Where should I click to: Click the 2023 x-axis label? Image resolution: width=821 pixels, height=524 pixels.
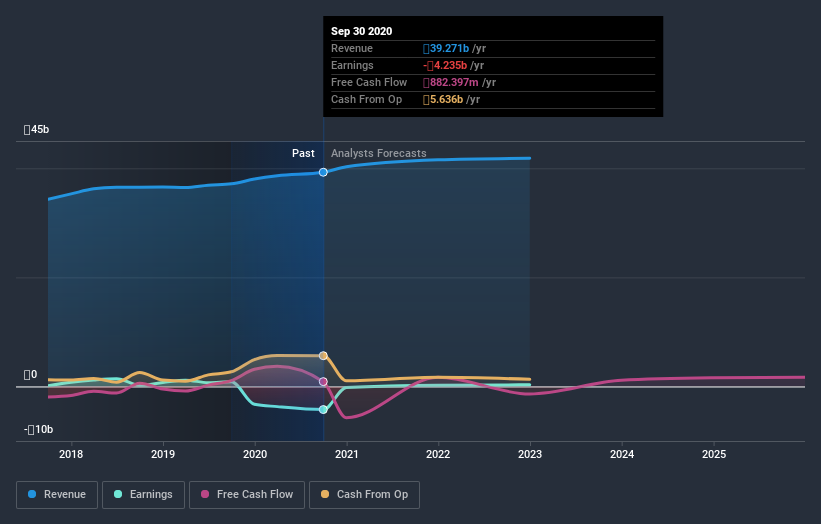[x=530, y=454]
